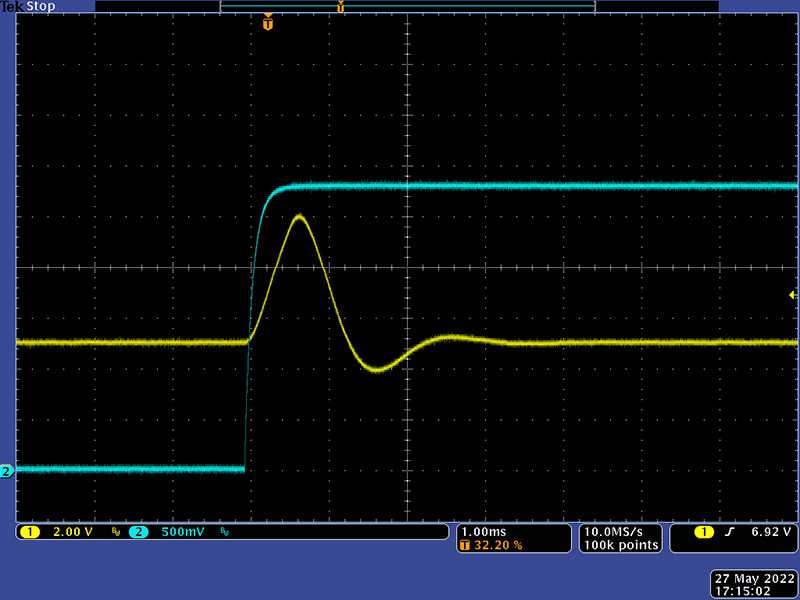Click the 1.00ms timebase readout
800x600 pixels.
(485, 531)
